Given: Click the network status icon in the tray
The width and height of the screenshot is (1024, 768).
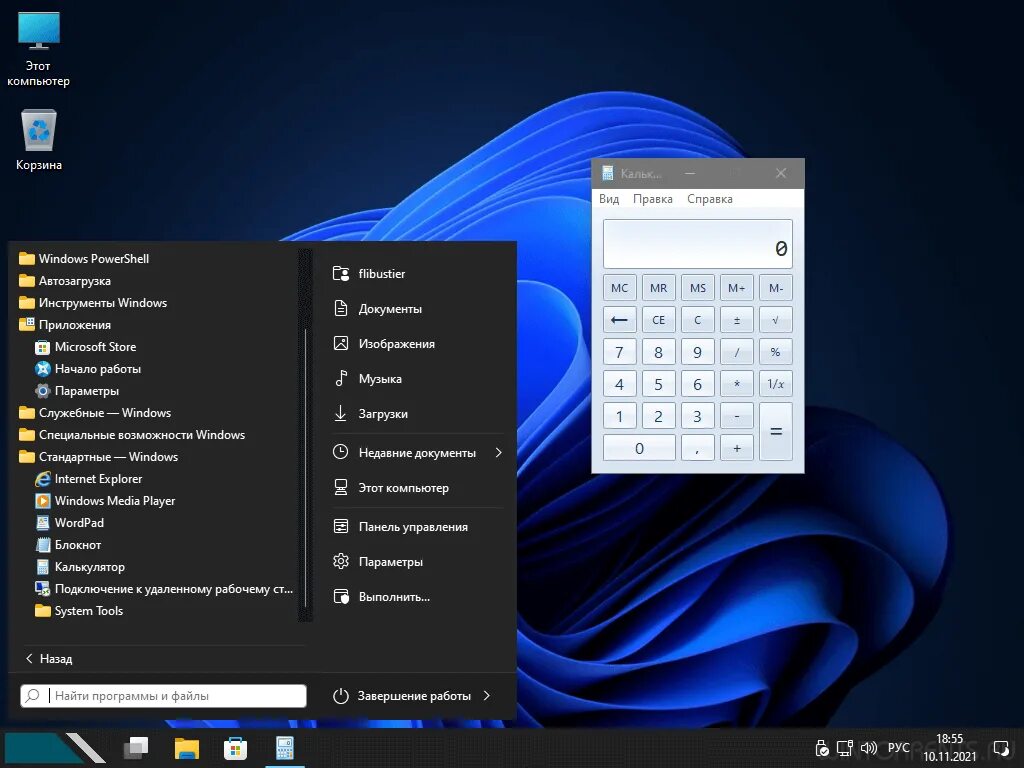Looking at the screenshot, I should point(844,747).
